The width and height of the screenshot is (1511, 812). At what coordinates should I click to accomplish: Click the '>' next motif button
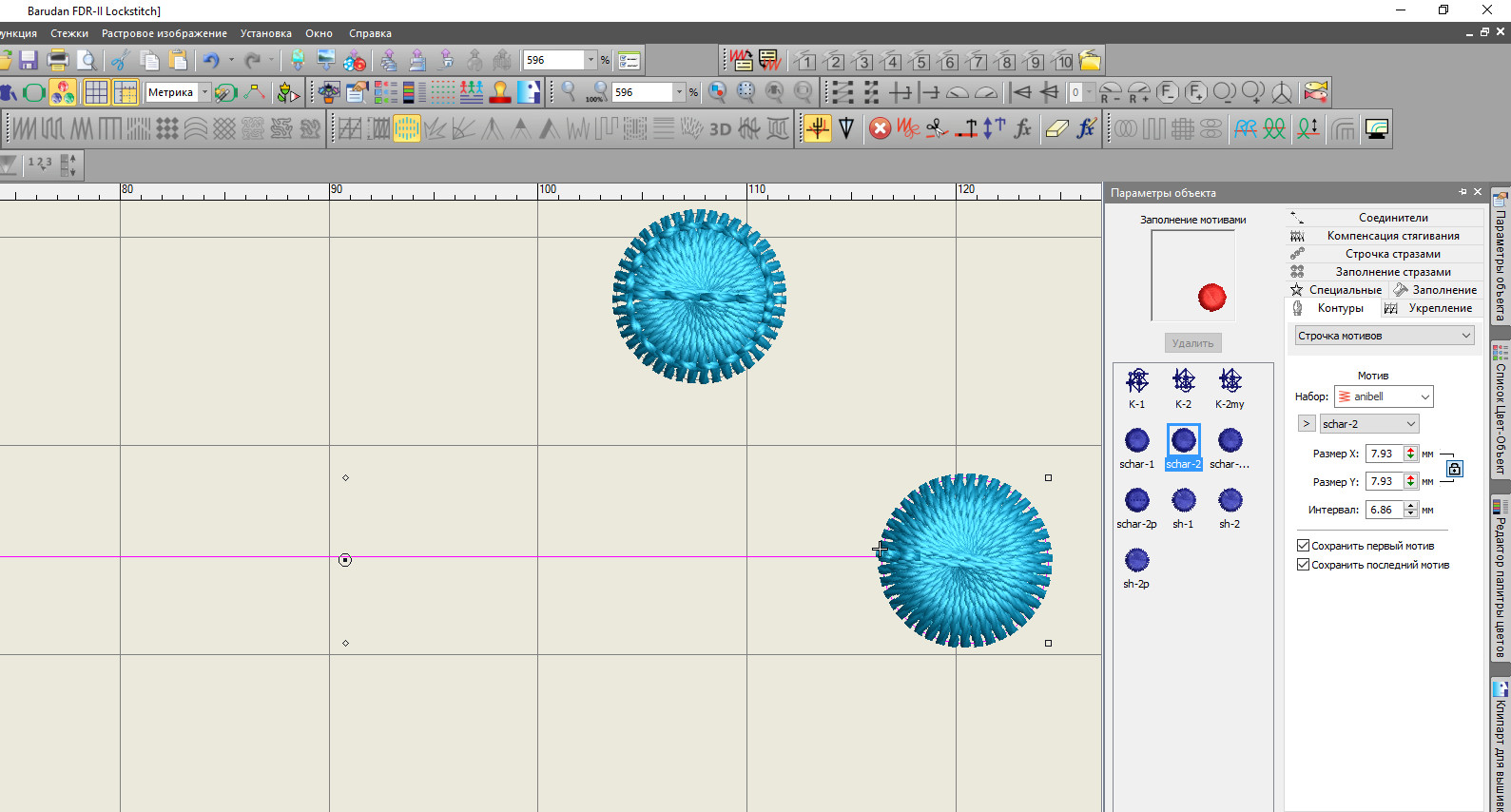[x=1307, y=424]
